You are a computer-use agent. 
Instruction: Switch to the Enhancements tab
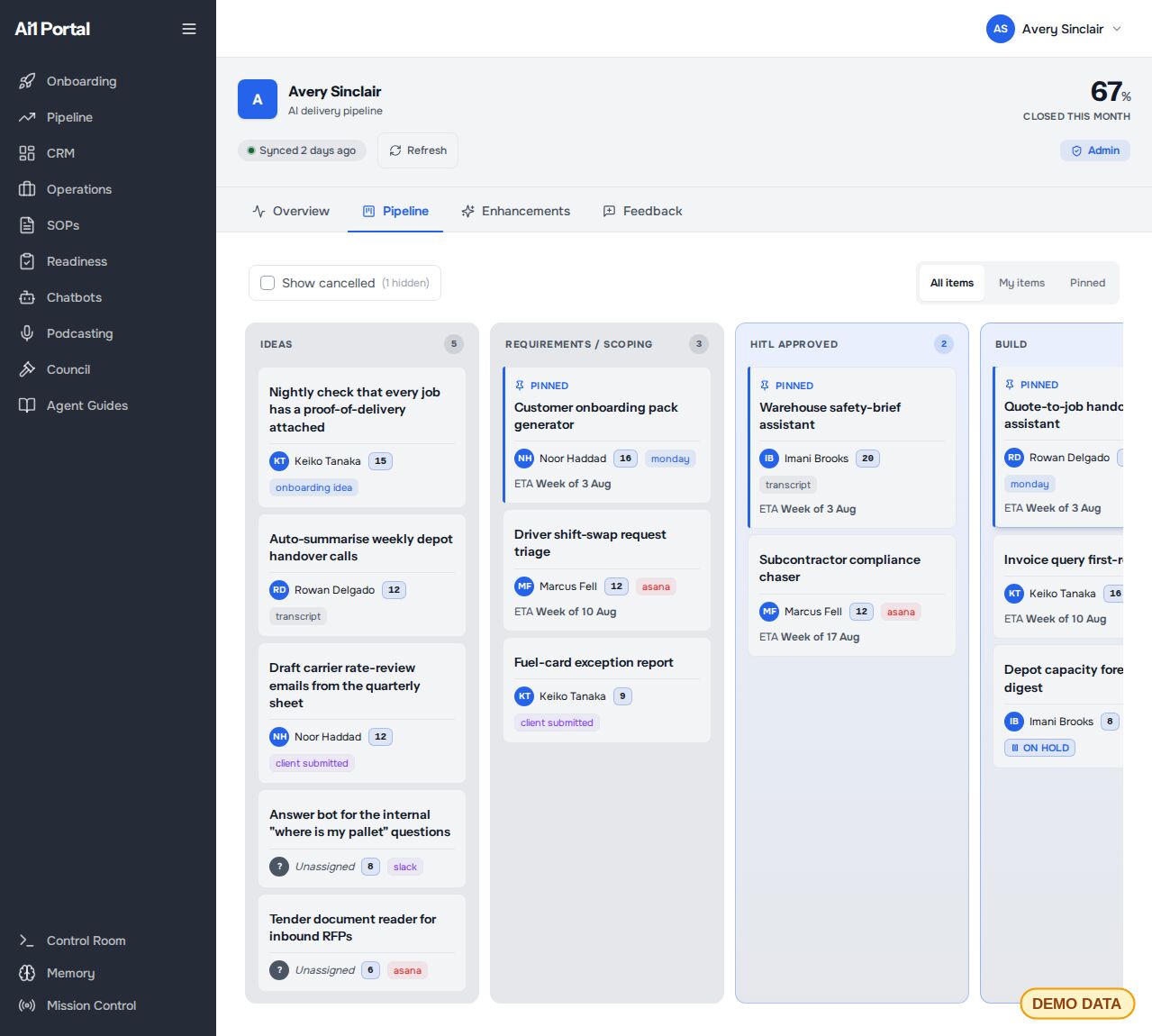tap(515, 211)
